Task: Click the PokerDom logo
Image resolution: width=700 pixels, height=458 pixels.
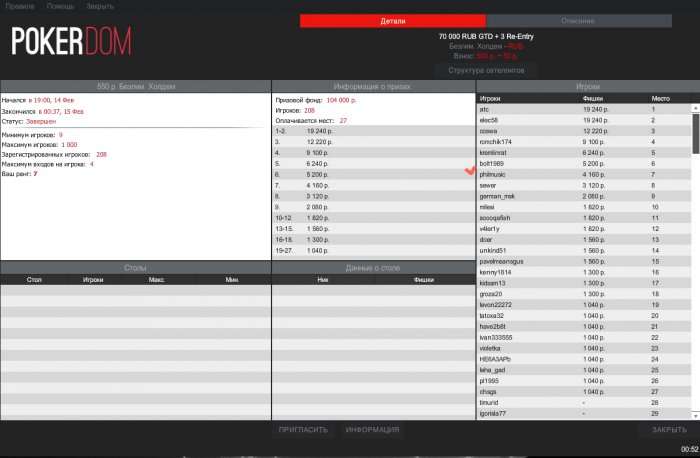Action: pos(71,41)
